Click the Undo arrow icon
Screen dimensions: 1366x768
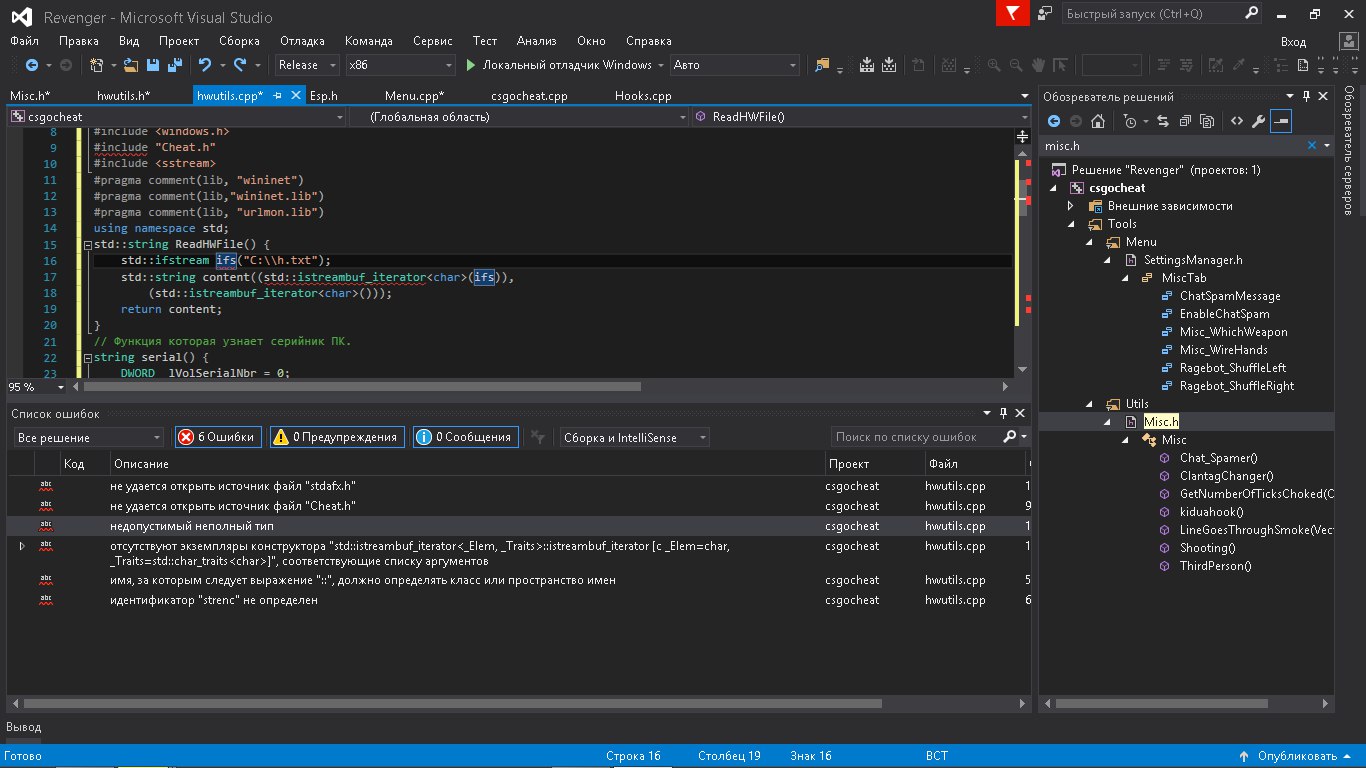(x=205, y=65)
